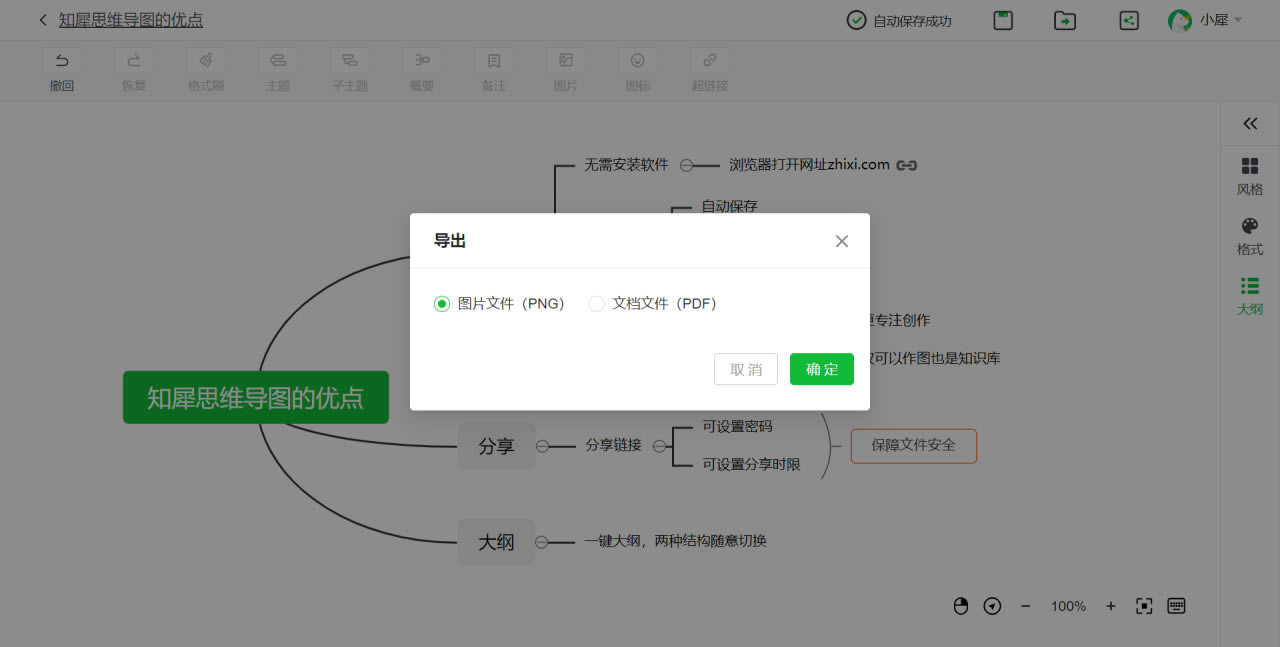Collapse the 分享 node branch toggle

point(542,446)
